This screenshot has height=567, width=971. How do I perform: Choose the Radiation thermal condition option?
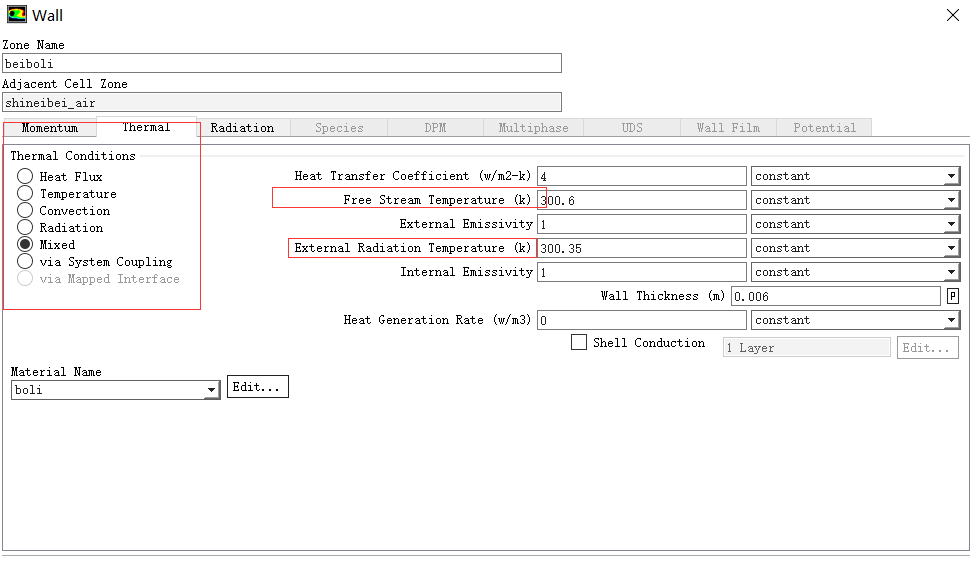[25, 228]
